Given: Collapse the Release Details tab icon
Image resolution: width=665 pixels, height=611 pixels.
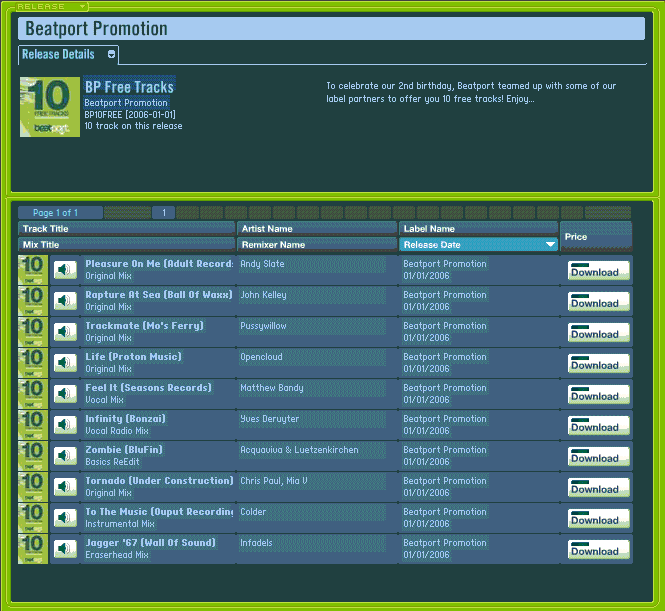Looking at the screenshot, I should 111,54.
